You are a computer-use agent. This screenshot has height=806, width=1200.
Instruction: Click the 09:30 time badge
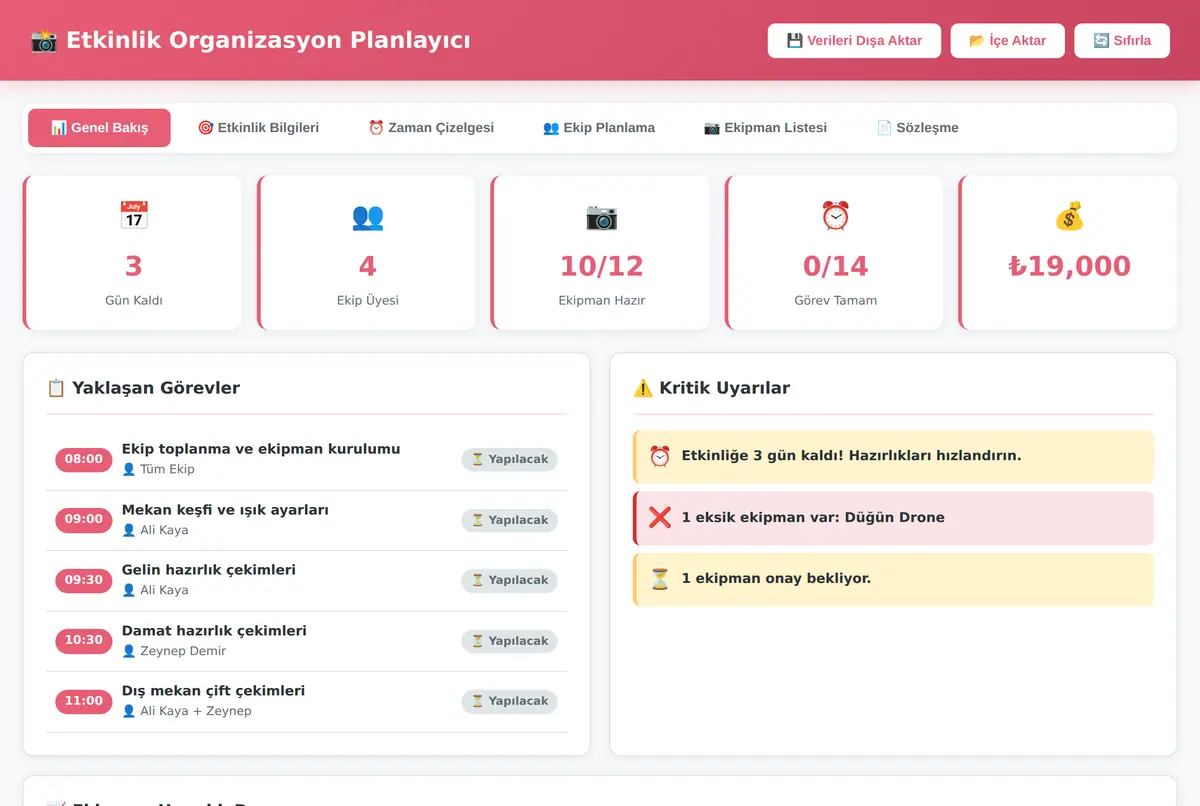click(84, 580)
